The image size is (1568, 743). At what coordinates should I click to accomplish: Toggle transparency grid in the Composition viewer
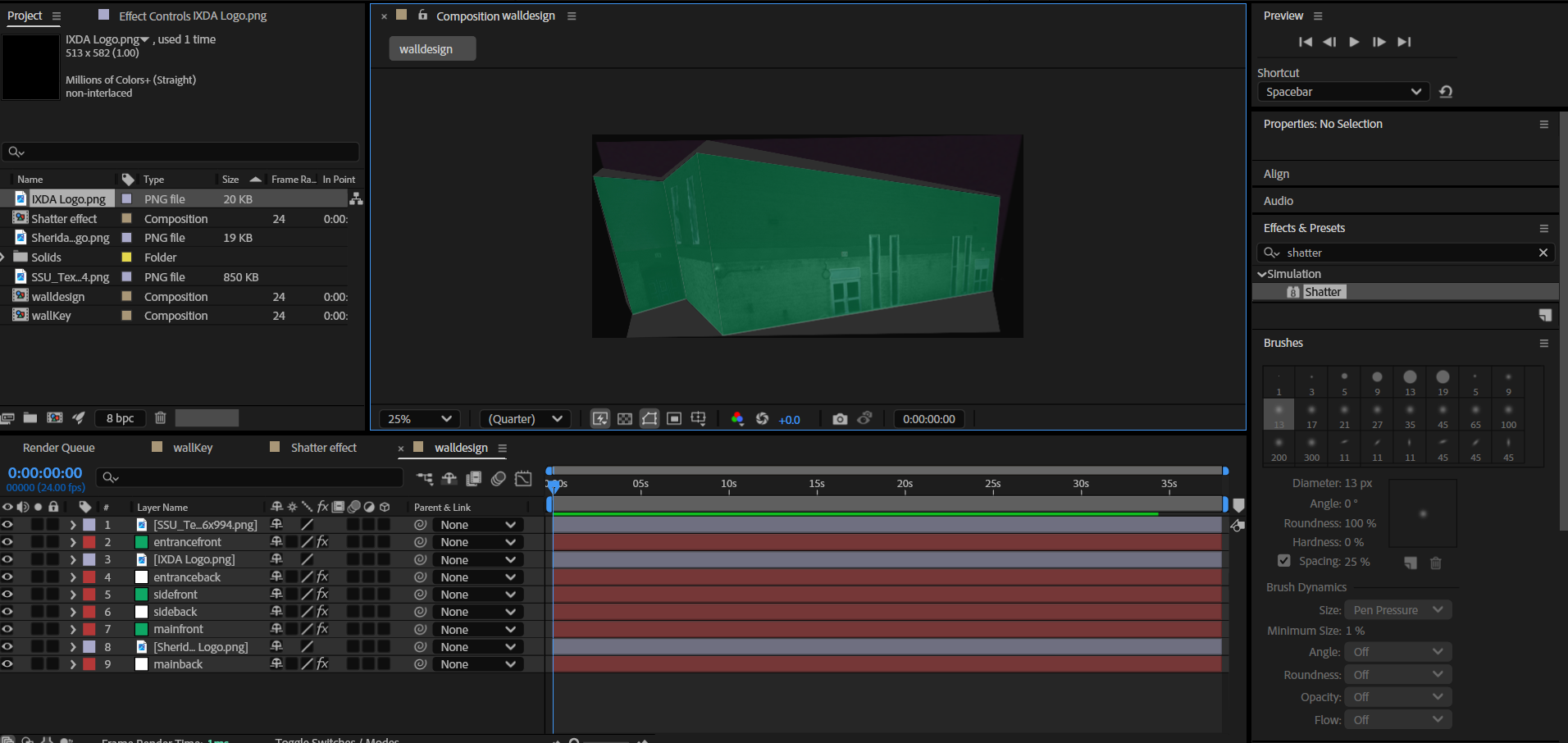(x=625, y=418)
